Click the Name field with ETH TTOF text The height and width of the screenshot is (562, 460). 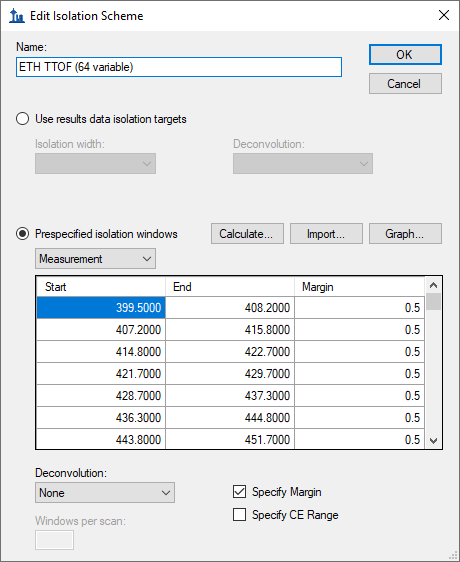[x=179, y=67]
